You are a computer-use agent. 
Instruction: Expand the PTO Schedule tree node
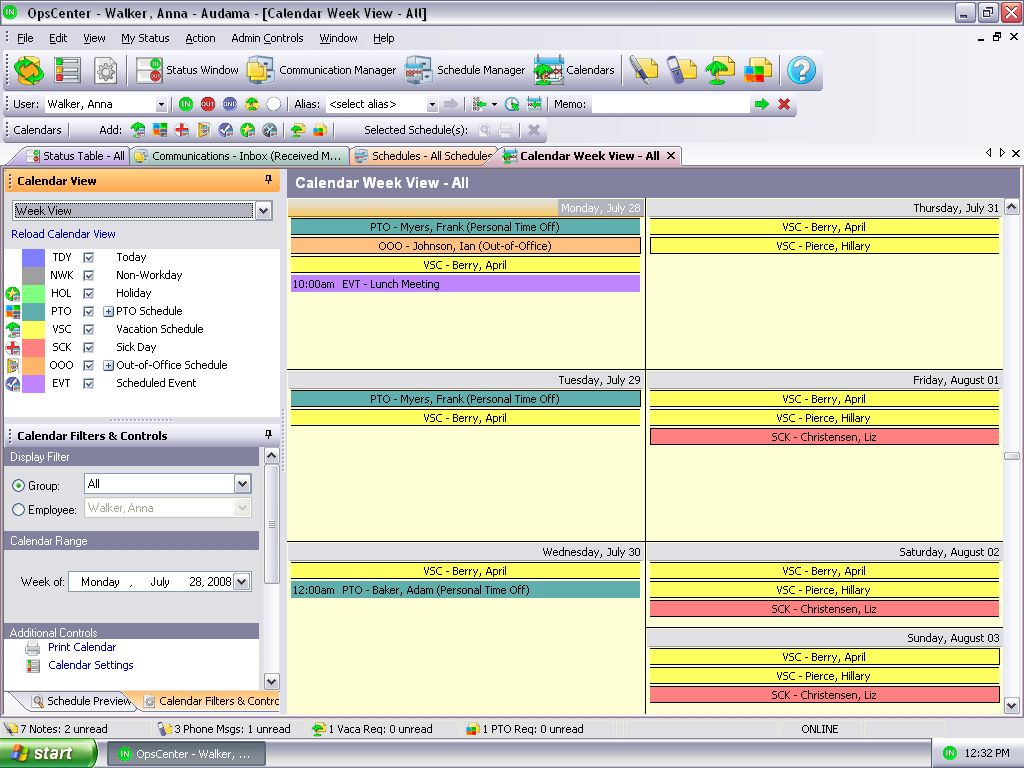click(108, 311)
